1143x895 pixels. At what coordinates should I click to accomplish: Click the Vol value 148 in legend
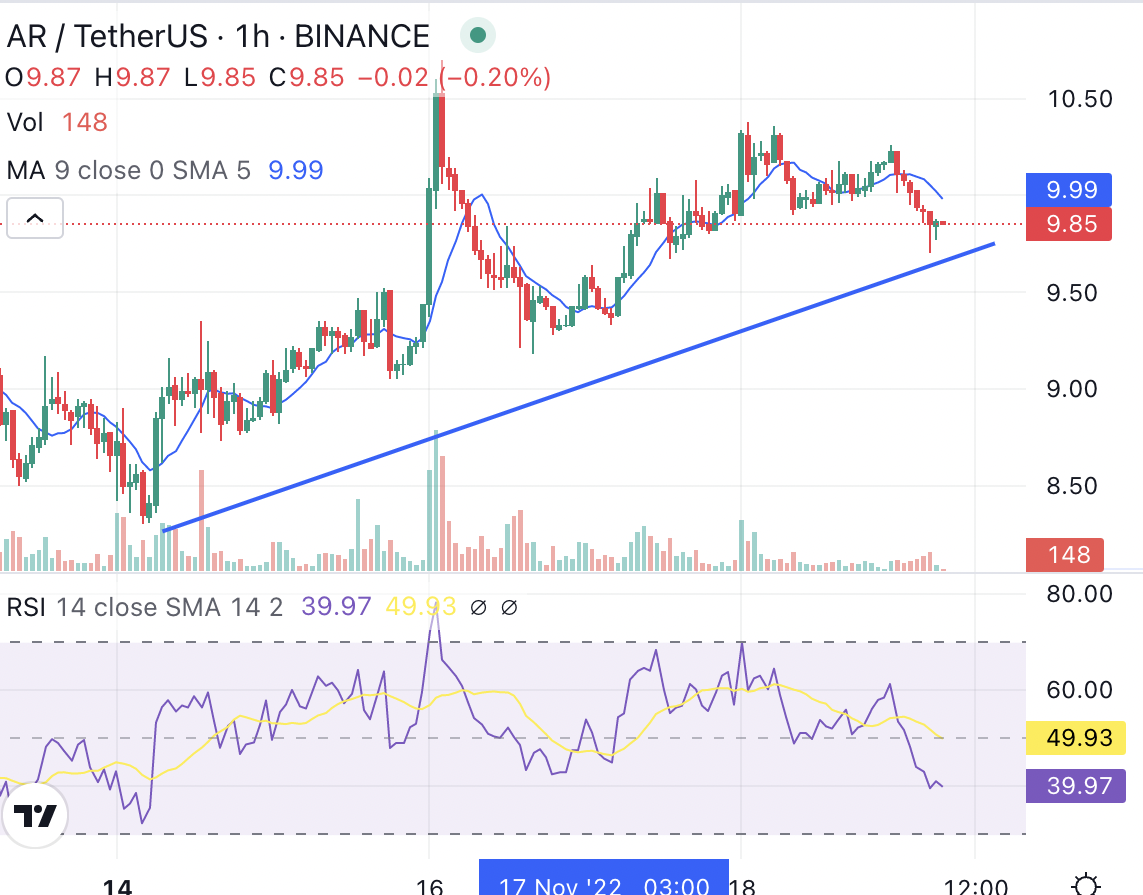coord(85,122)
